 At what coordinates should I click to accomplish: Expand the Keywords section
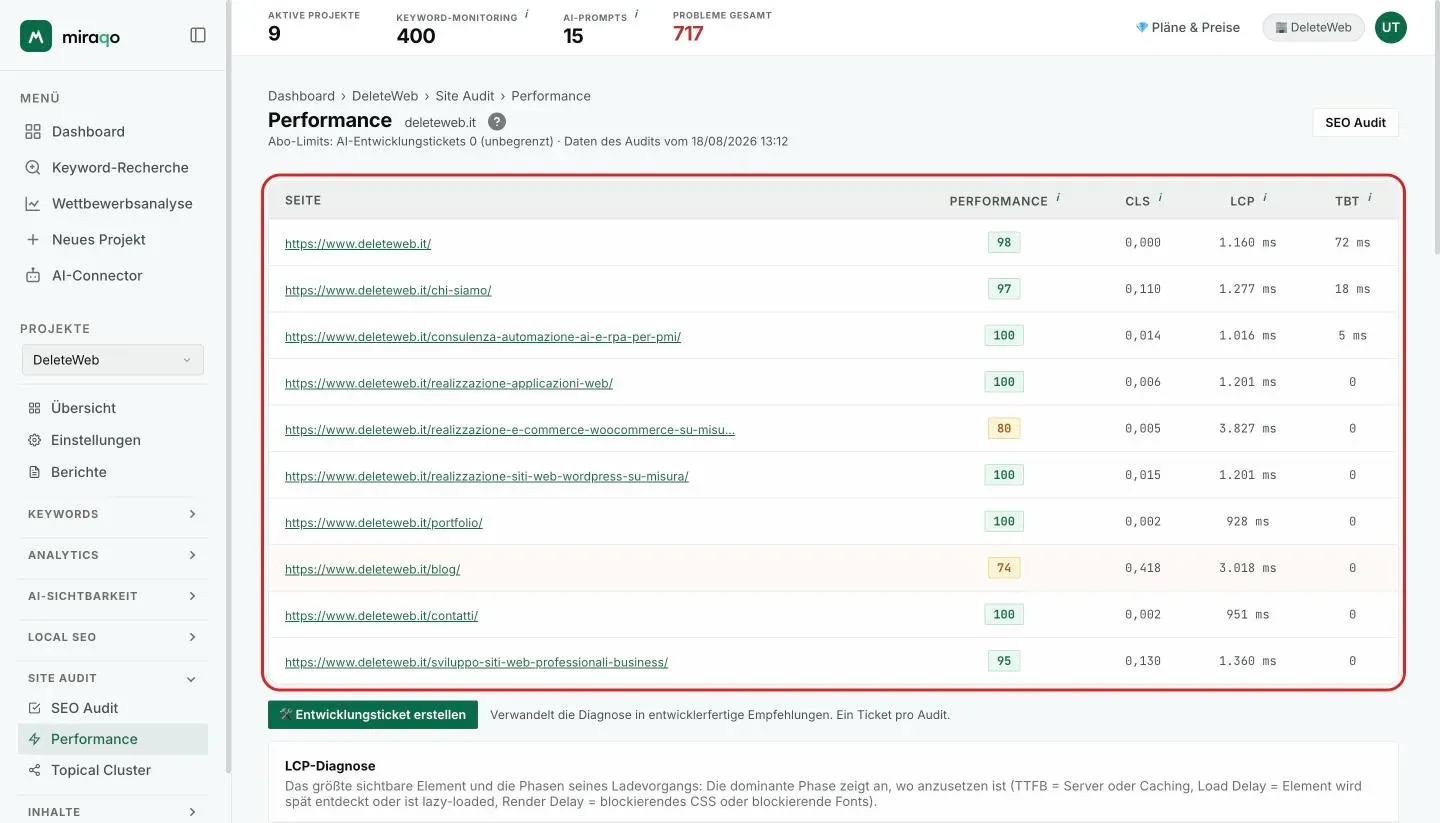click(112, 514)
